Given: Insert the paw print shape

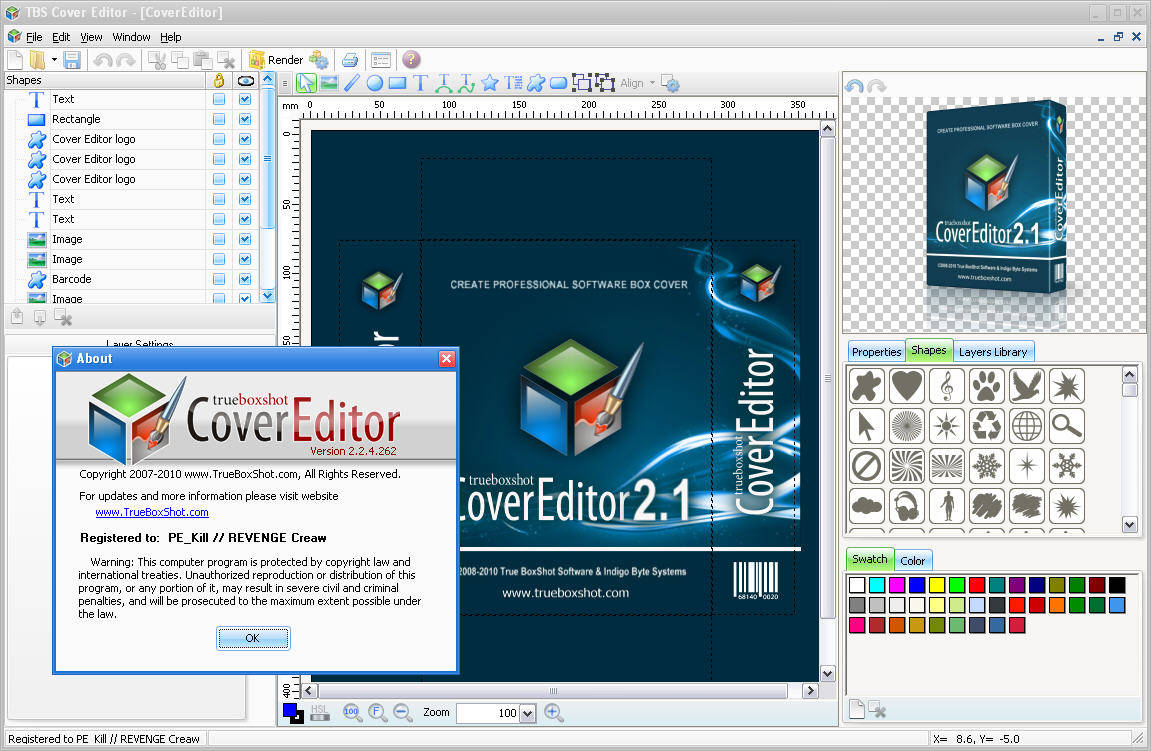Looking at the screenshot, I should coord(987,385).
